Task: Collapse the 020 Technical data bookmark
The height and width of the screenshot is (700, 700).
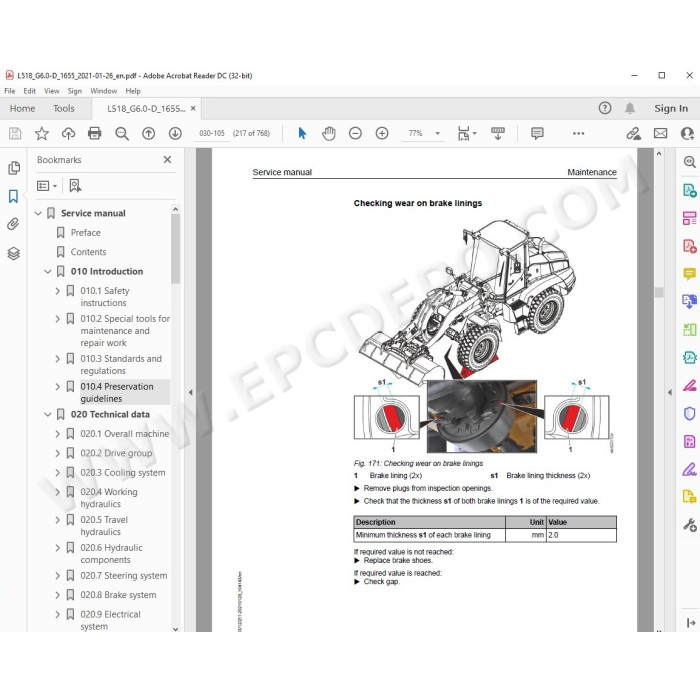Action: point(48,414)
